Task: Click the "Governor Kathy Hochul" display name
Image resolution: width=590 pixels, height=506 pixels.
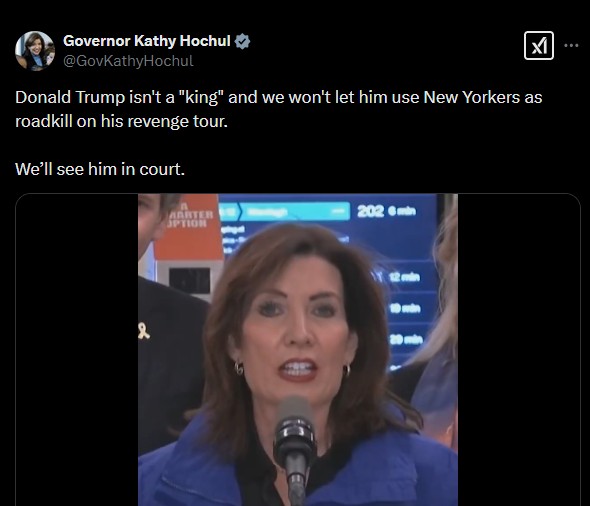Action: point(147,41)
